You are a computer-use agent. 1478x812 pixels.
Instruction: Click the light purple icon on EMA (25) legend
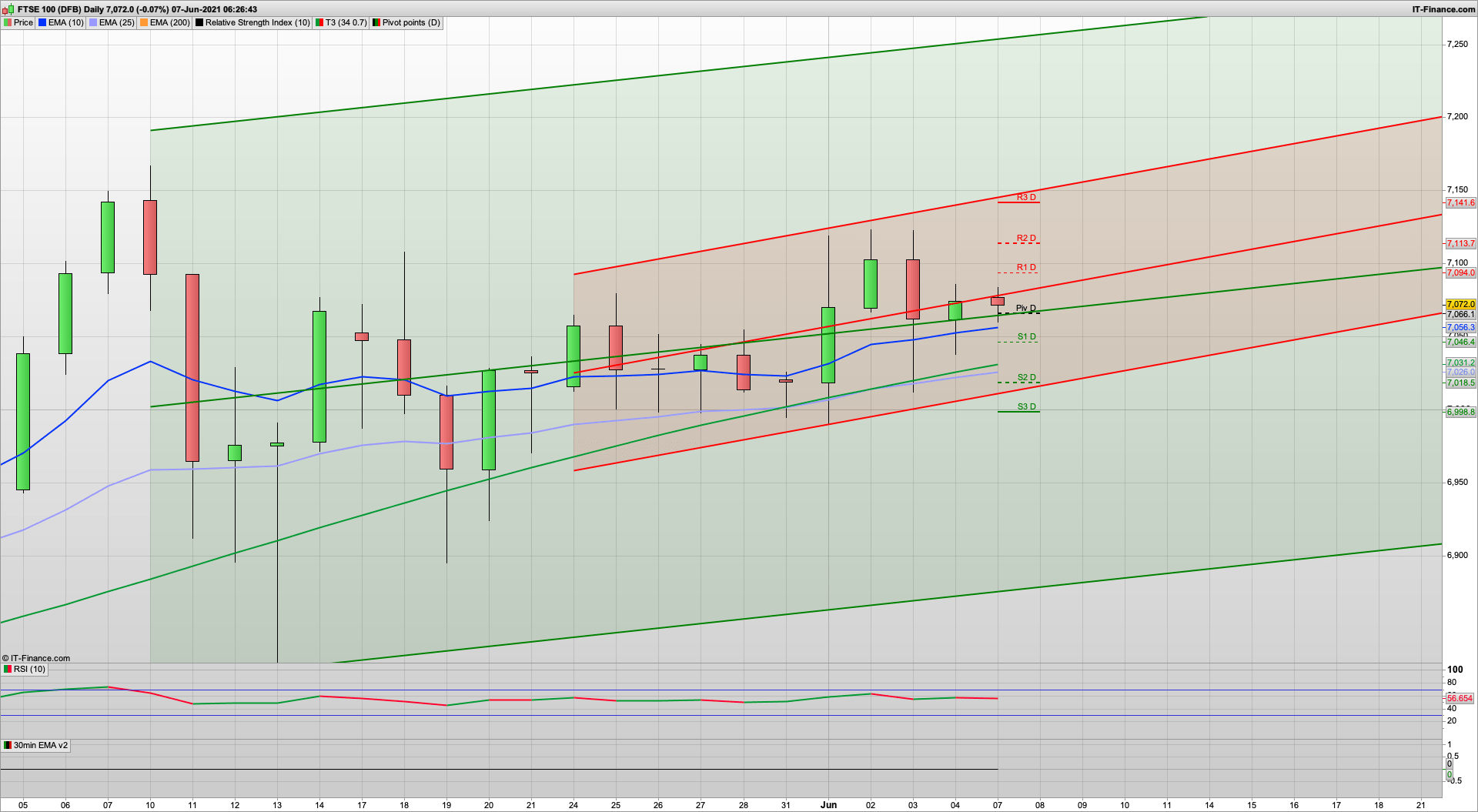(93, 22)
